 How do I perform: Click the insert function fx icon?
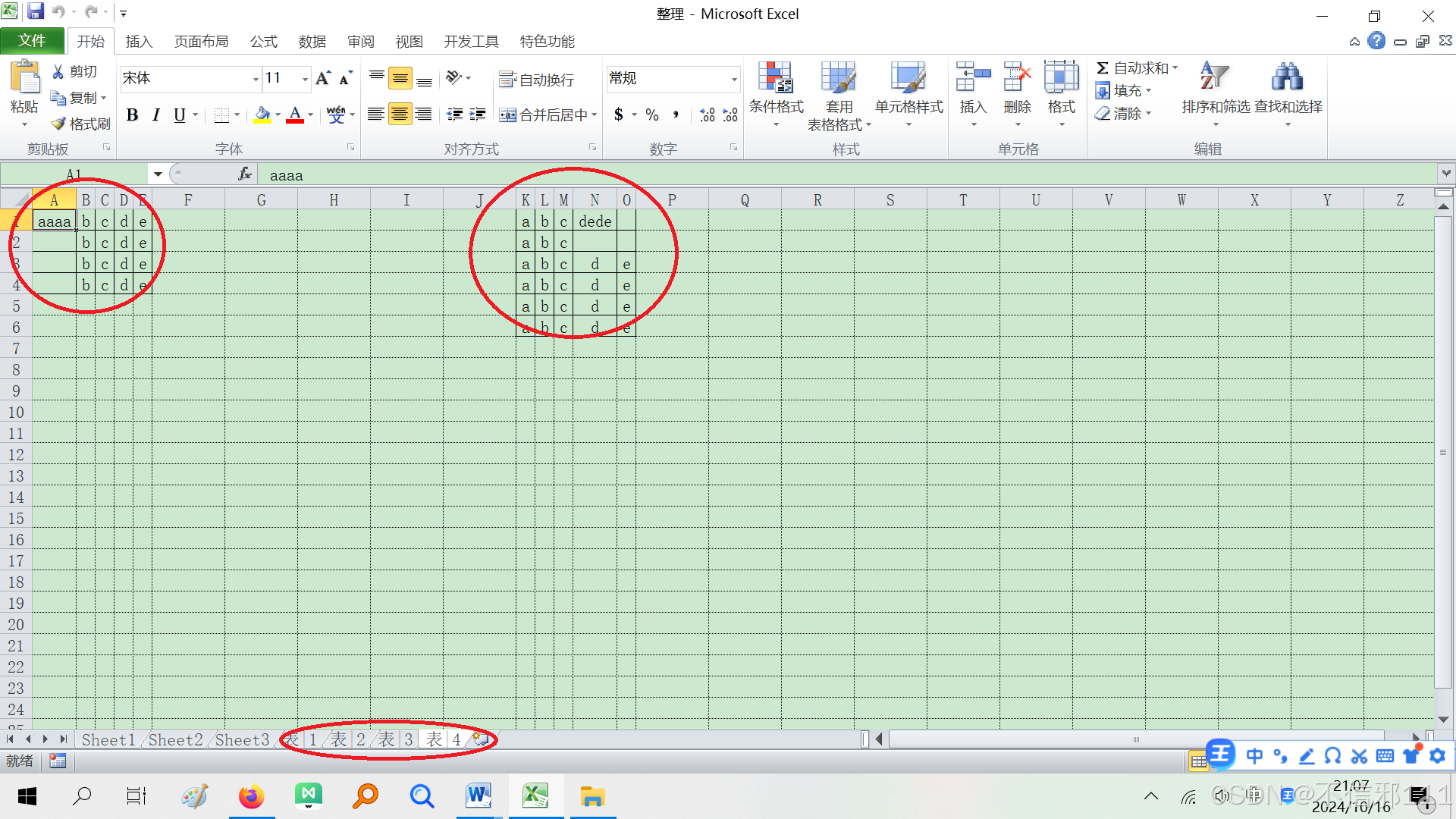(x=244, y=174)
